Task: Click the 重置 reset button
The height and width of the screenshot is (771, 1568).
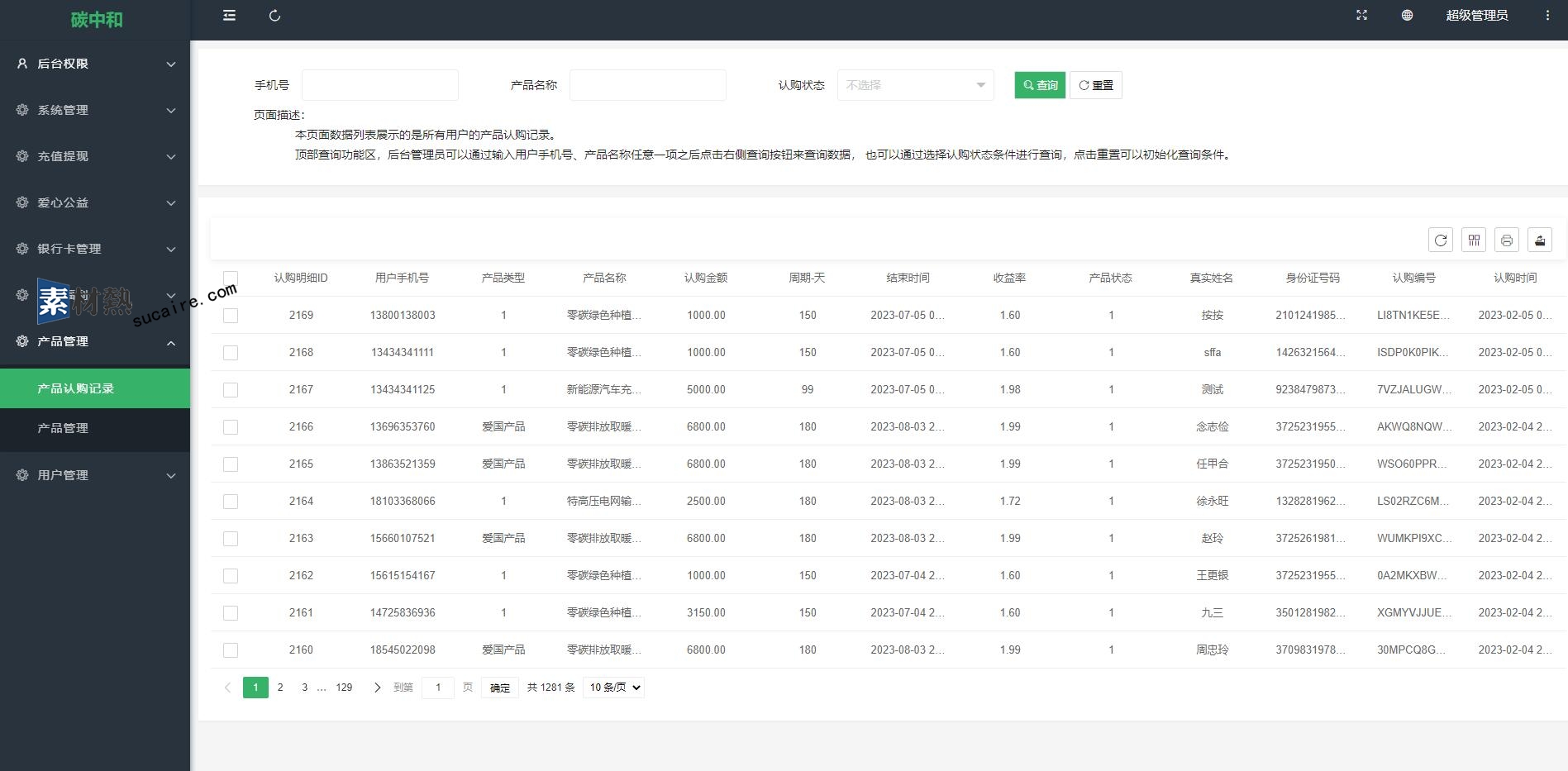Action: click(x=1096, y=85)
